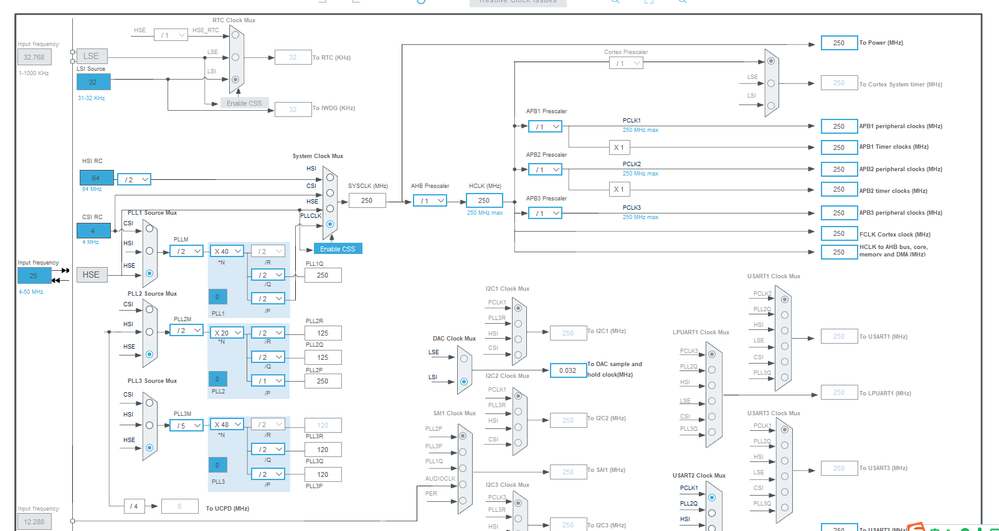
Task: Click the PLL1Q 250 output field
Action: [x=322, y=275]
